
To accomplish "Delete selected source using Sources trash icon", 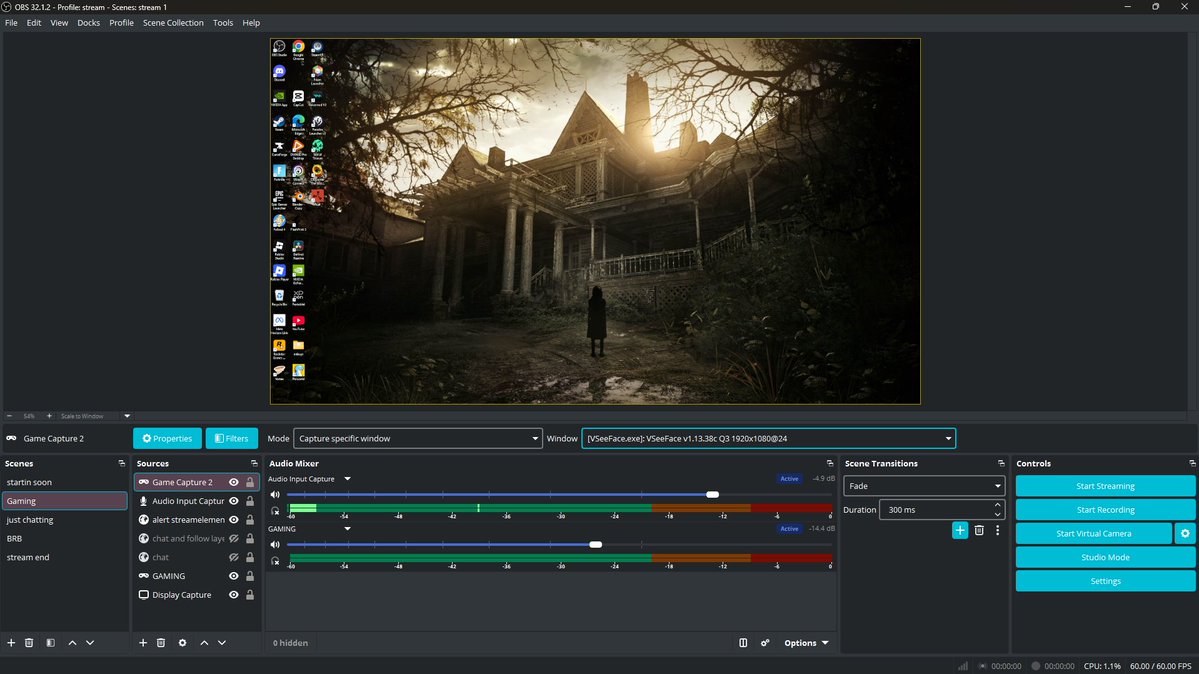I will pos(161,643).
